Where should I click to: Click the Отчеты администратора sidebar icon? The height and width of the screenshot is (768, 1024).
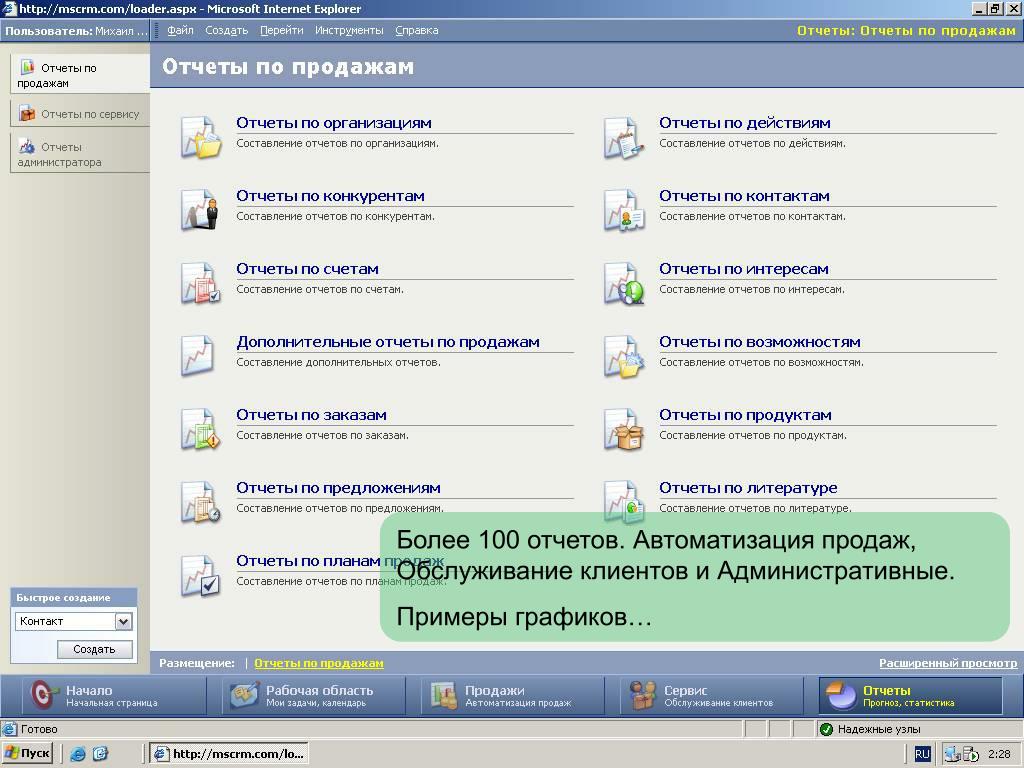tap(27, 146)
